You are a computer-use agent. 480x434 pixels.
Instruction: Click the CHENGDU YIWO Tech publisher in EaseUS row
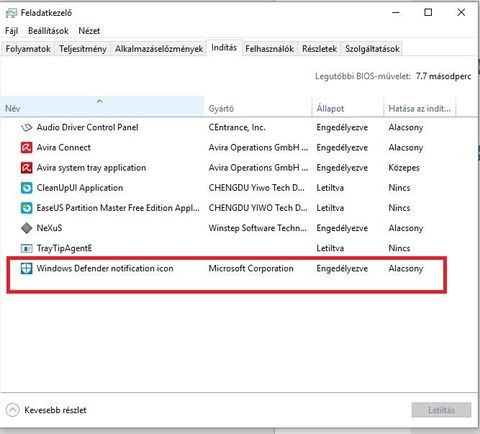tap(258, 208)
